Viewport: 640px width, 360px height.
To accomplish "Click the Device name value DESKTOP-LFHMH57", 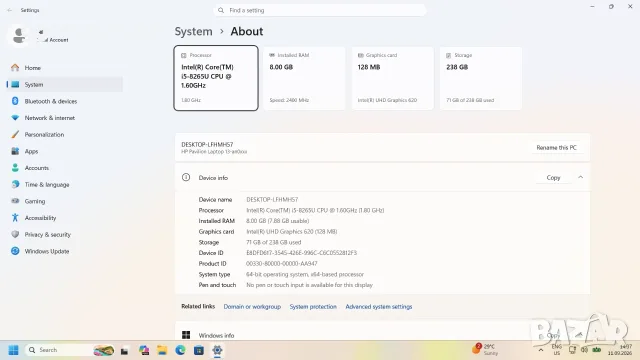I will [x=272, y=200].
